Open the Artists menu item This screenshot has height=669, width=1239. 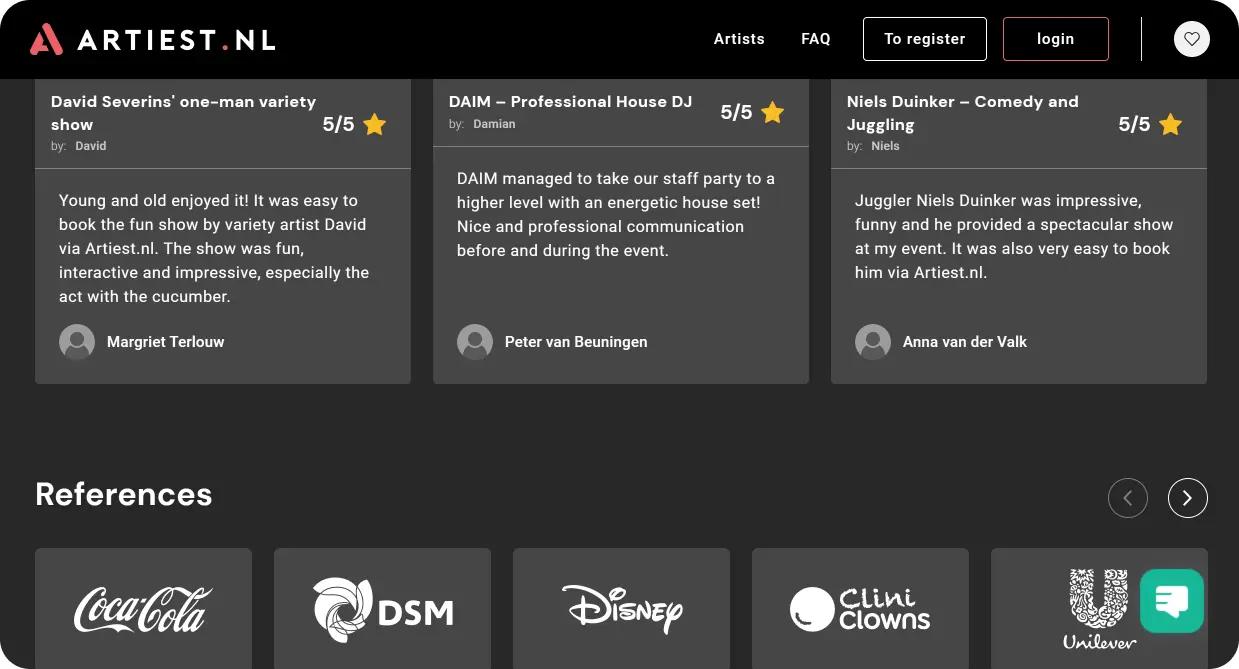(x=739, y=39)
